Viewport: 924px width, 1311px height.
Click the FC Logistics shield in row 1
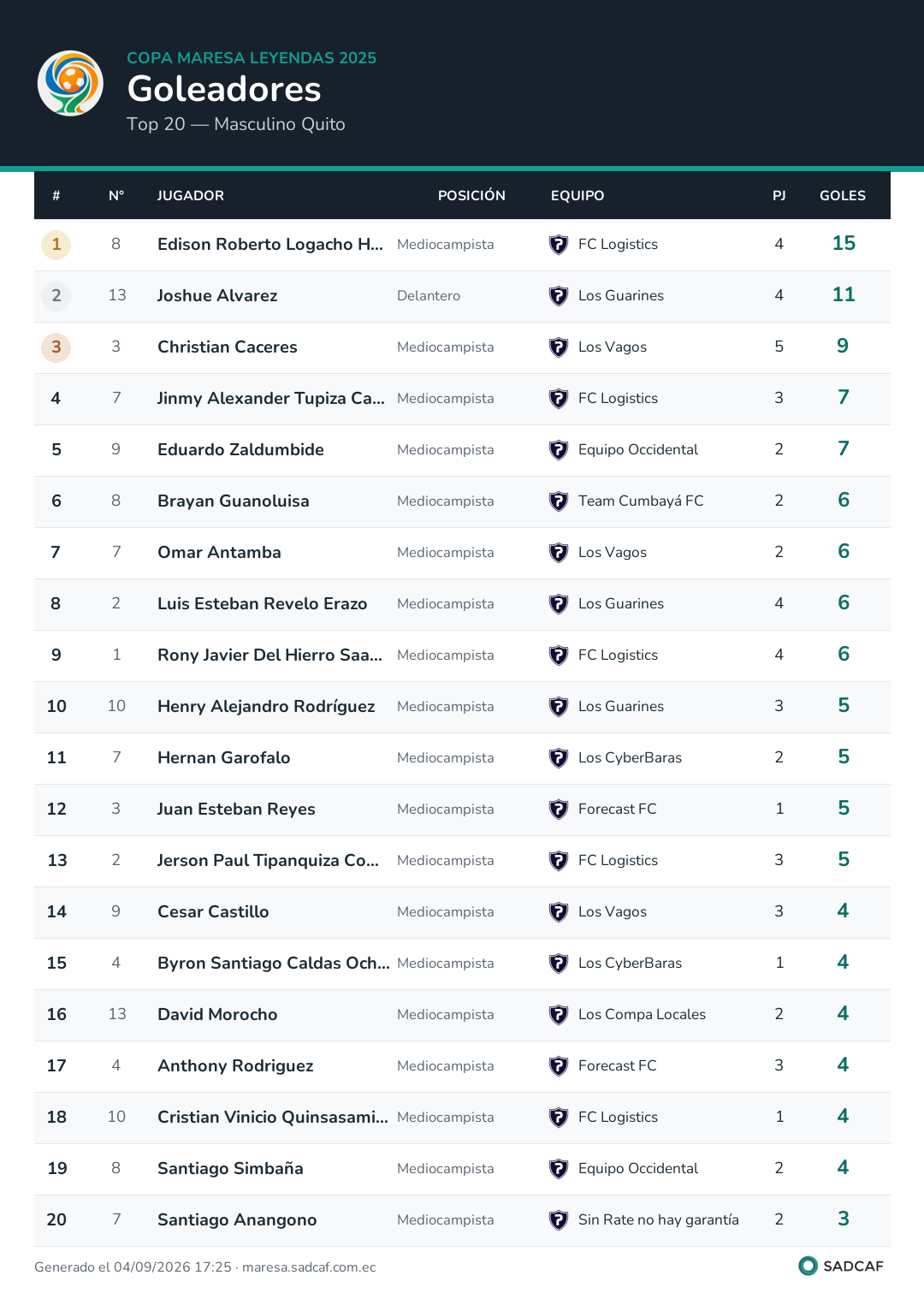coord(559,245)
